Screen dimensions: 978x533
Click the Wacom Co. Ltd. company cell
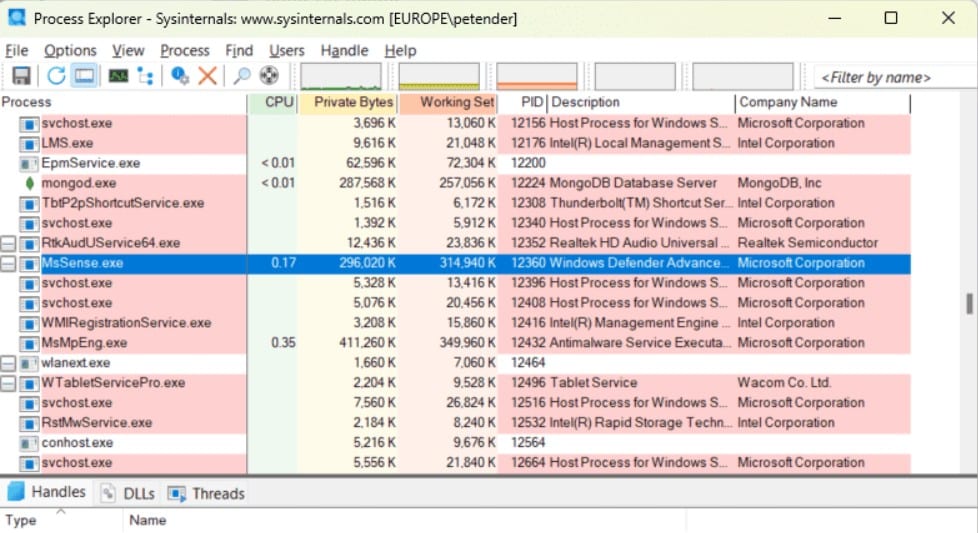tap(784, 383)
